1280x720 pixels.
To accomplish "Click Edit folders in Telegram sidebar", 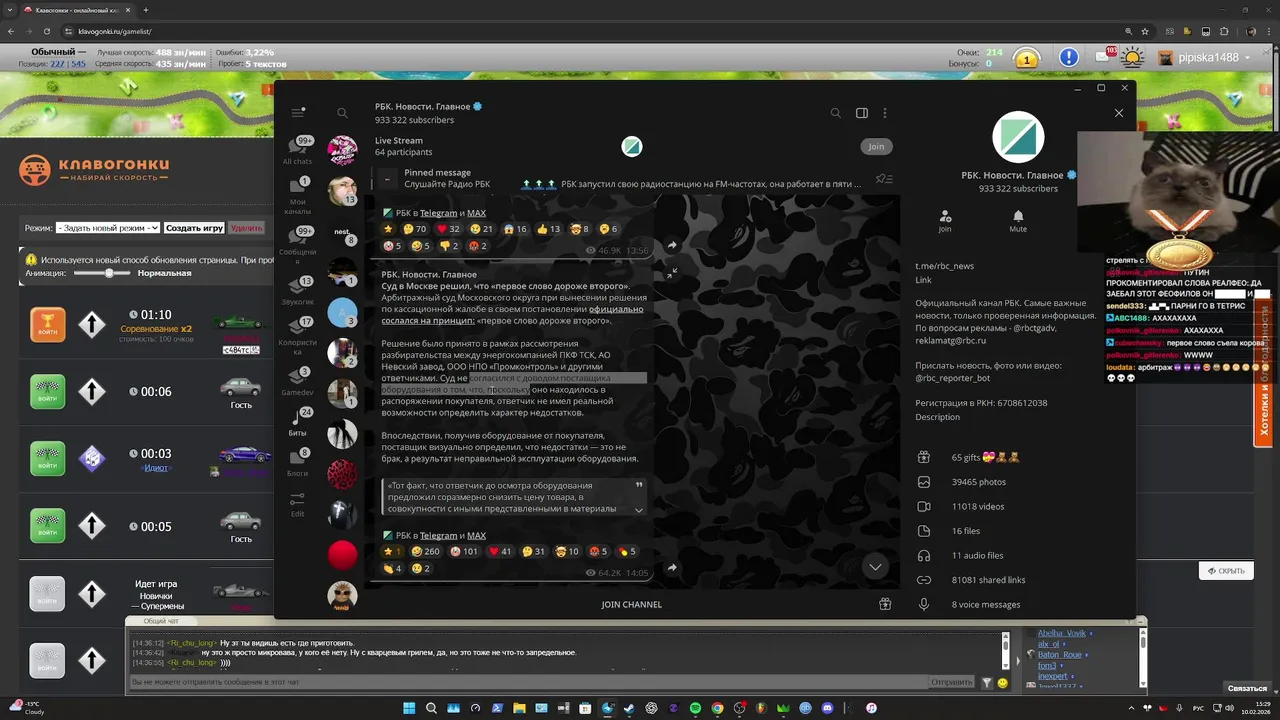I will coord(298,505).
